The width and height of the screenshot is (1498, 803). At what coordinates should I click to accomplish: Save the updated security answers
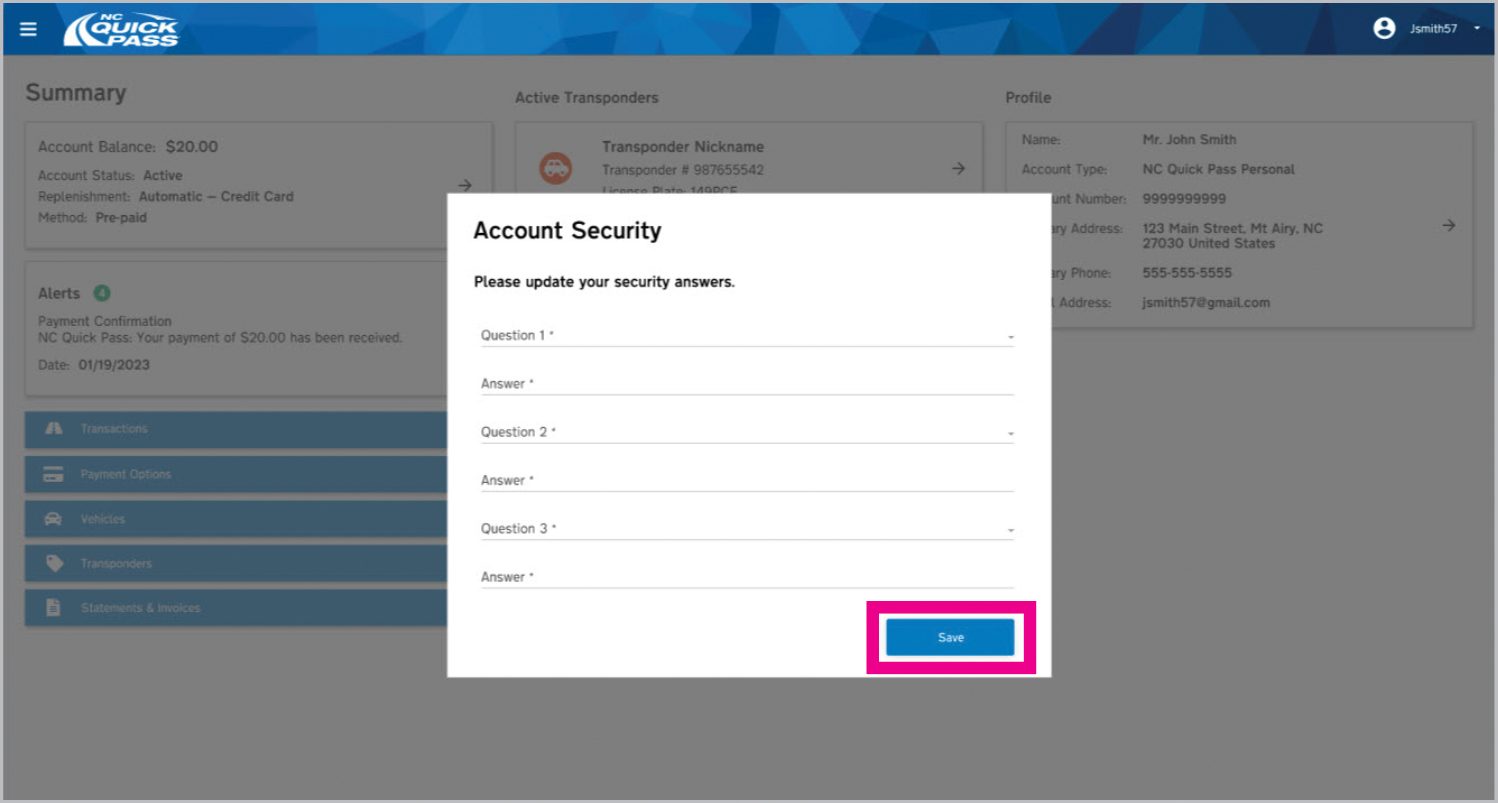point(950,637)
